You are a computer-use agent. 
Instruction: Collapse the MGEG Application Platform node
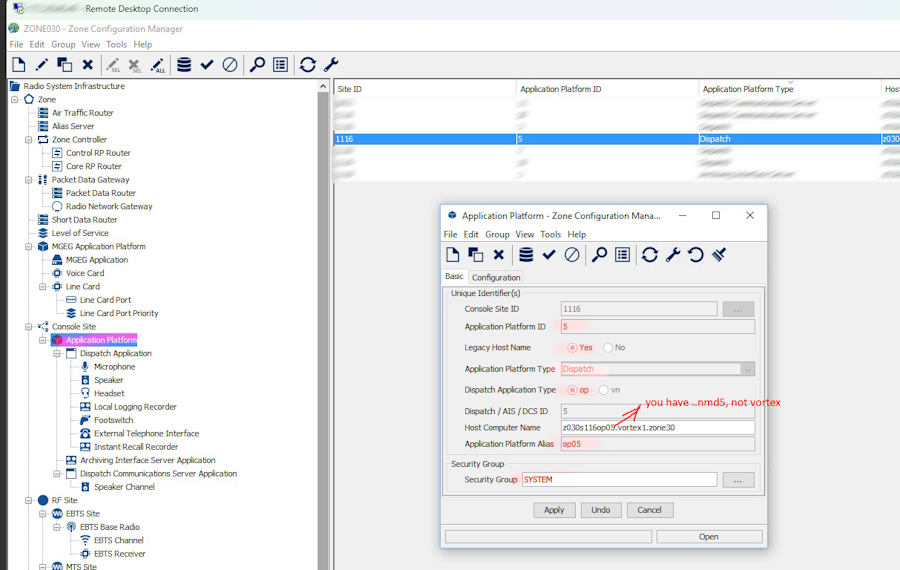29,246
